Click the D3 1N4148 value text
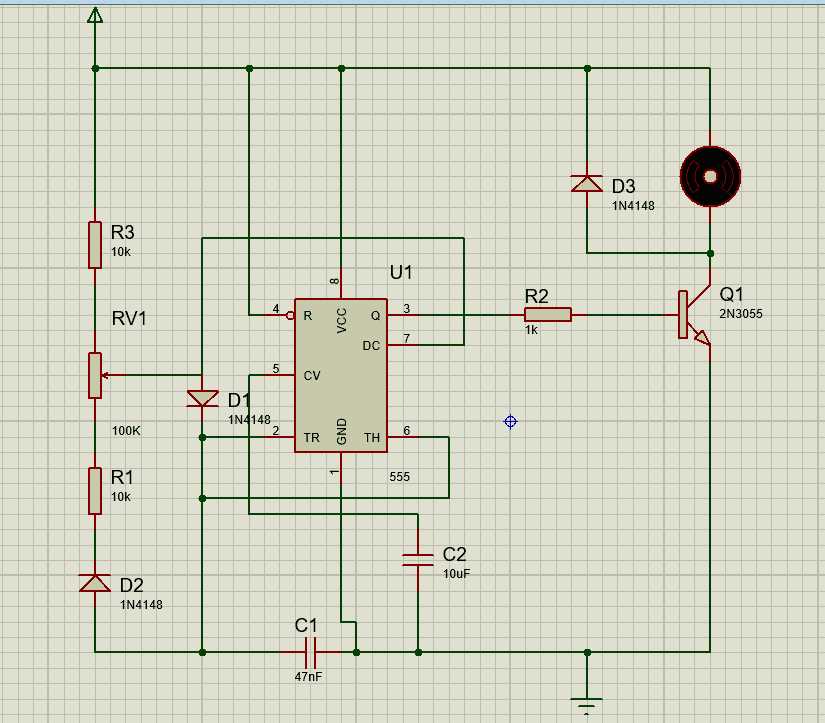This screenshot has height=723, width=825. pos(633,206)
